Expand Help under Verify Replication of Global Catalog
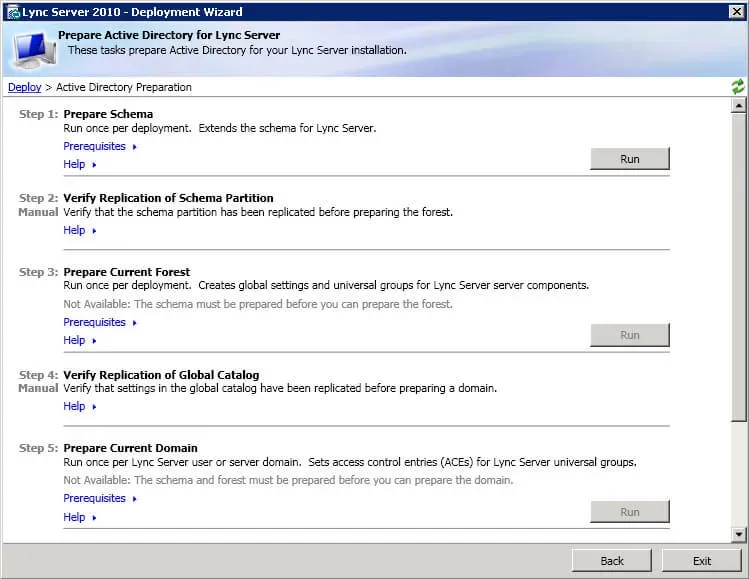749x579 pixels. coord(80,406)
